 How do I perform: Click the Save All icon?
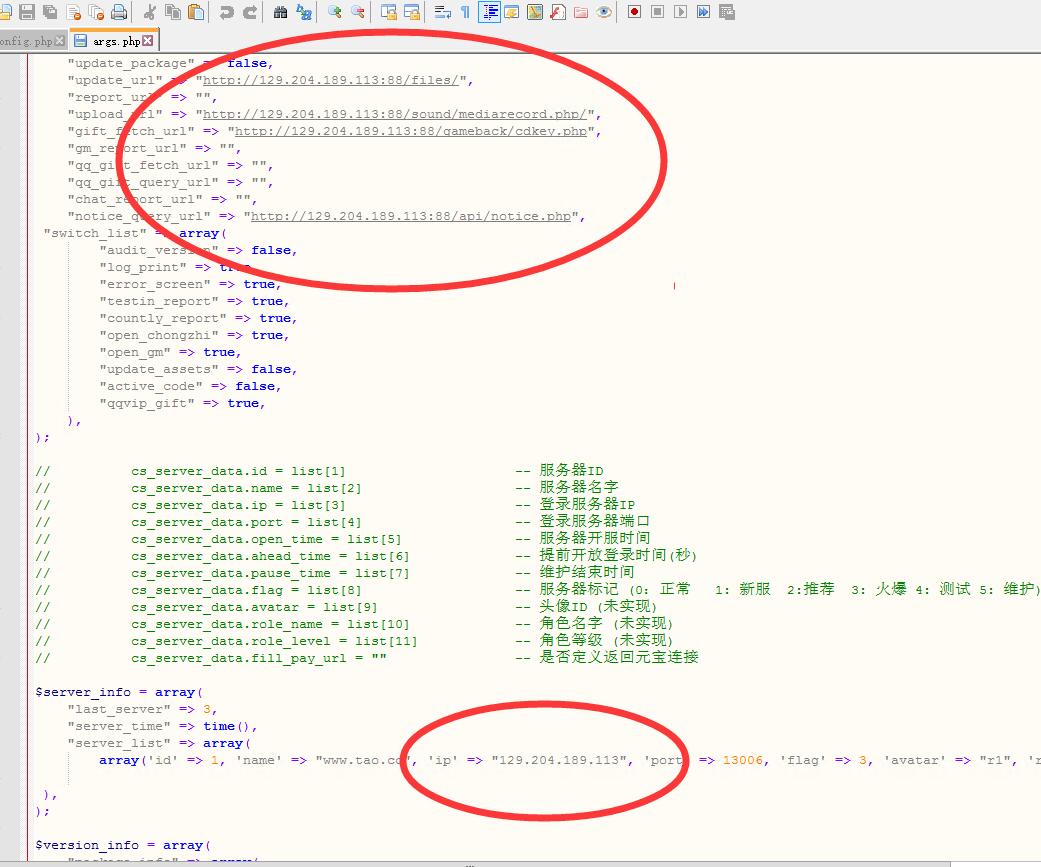pyautogui.click(x=50, y=12)
